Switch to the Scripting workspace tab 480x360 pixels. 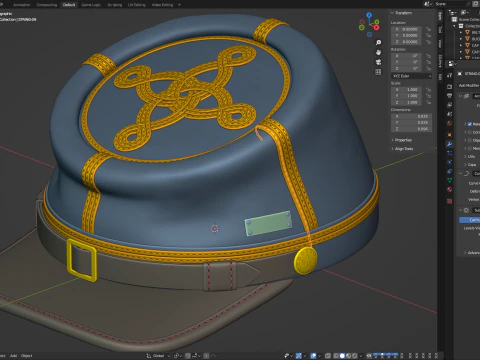[x=114, y=5]
